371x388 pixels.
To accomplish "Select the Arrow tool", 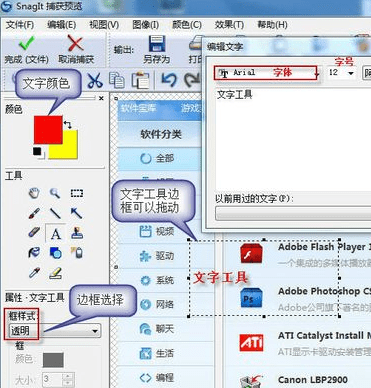I will point(77,213).
